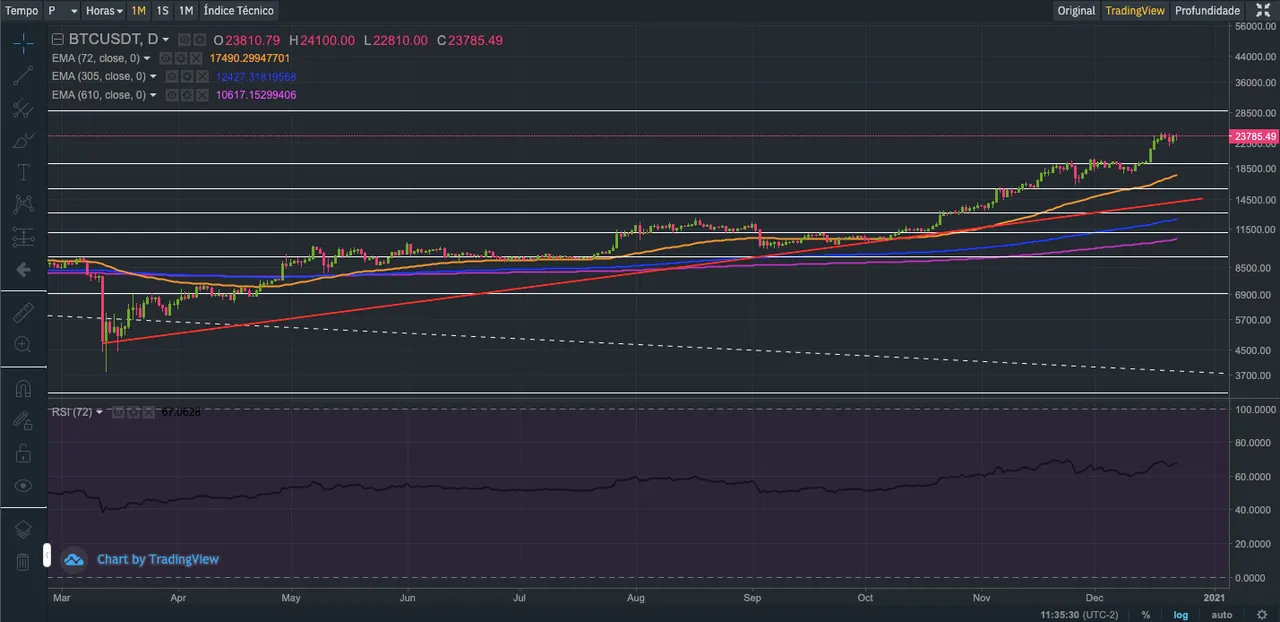Viewport: 1280px width, 622px height.
Task: Remove the EMA 72 indicator
Action: pyautogui.click(x=197, y=59)
